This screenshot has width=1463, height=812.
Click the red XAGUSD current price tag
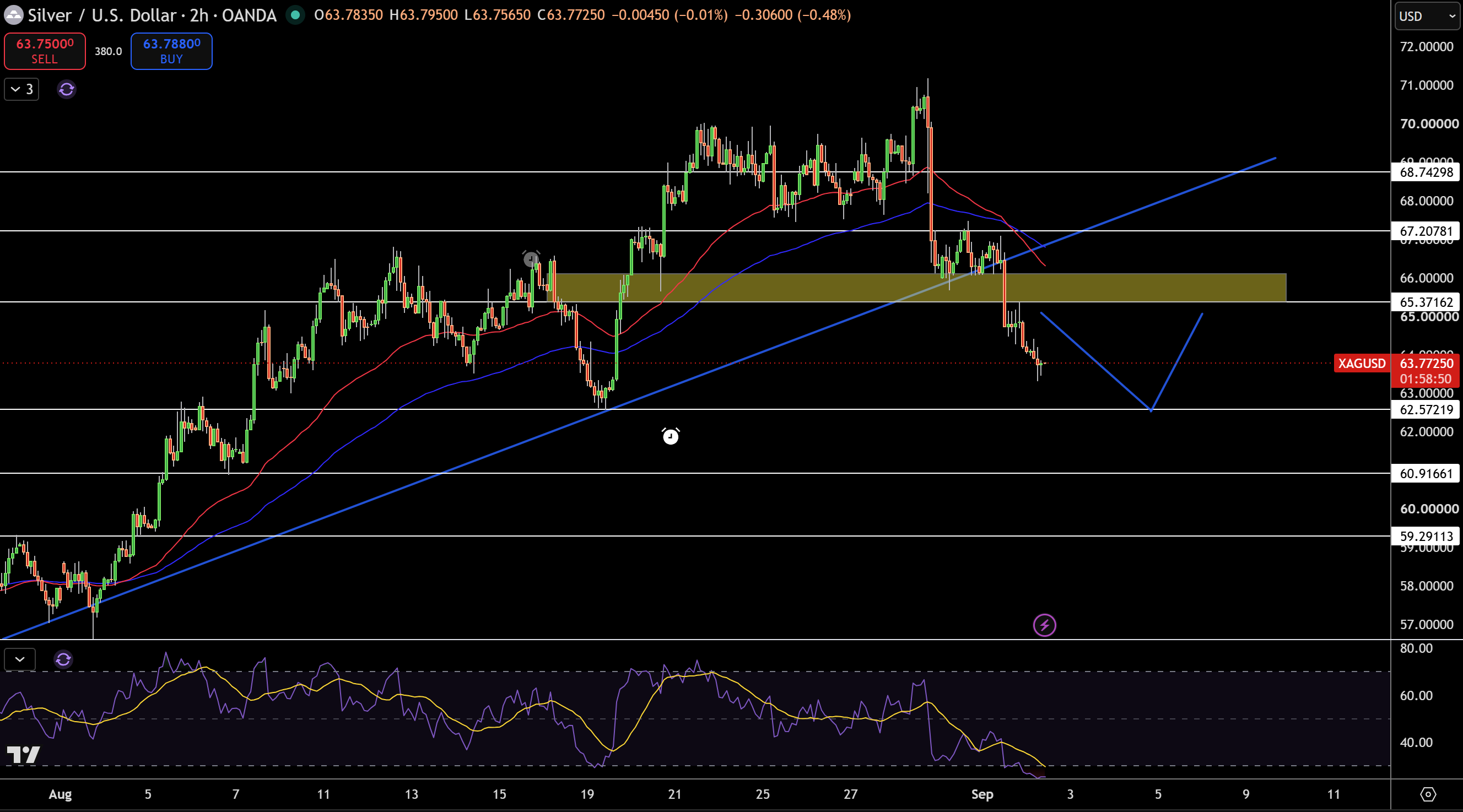[1362, 364]
